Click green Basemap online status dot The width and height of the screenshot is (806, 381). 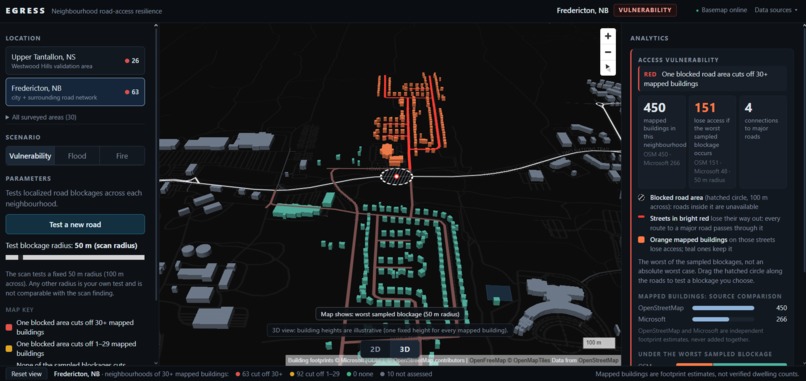[697, 10]
